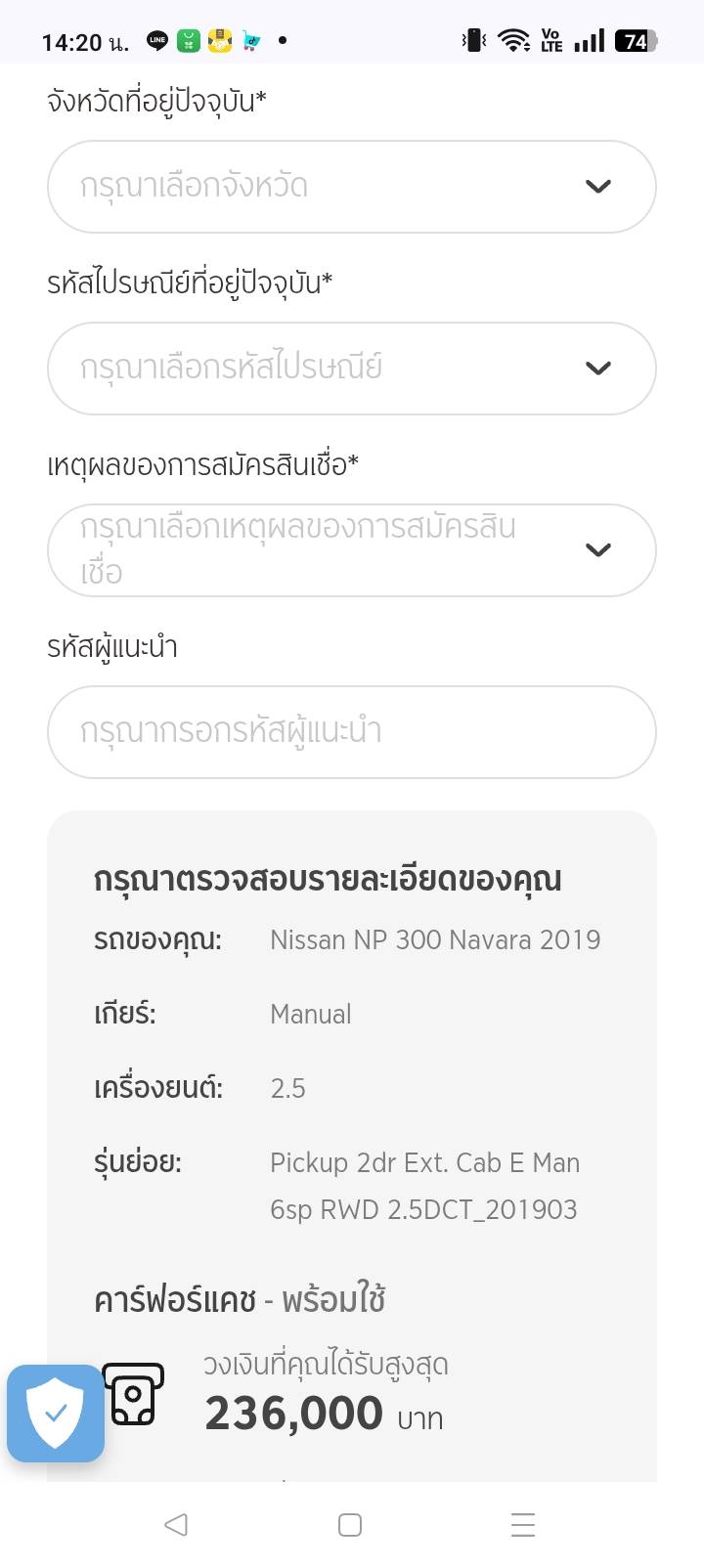Tap the Wi-Fi status icon

tap(512, 41)
